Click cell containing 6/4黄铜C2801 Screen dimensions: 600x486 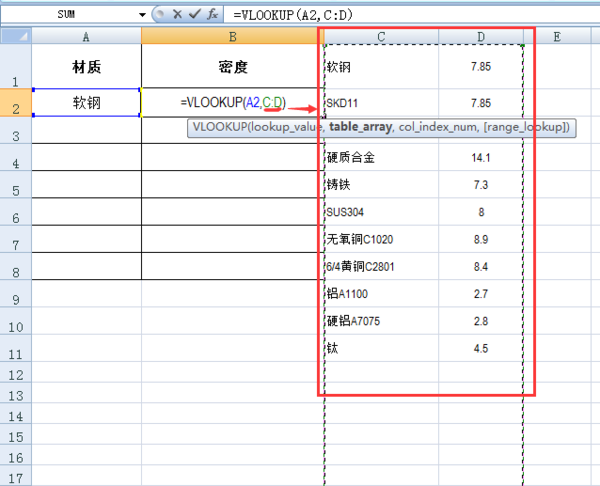point(381,266)
